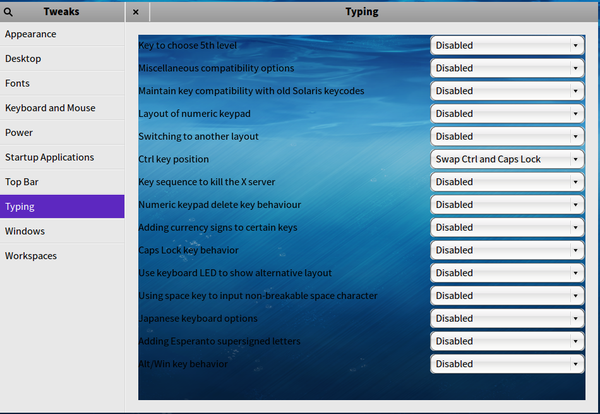Open the 'Swap Ctrl and Caps Lock' dropdown
Viewport: 600px width, 414px height.
(507, 159)
